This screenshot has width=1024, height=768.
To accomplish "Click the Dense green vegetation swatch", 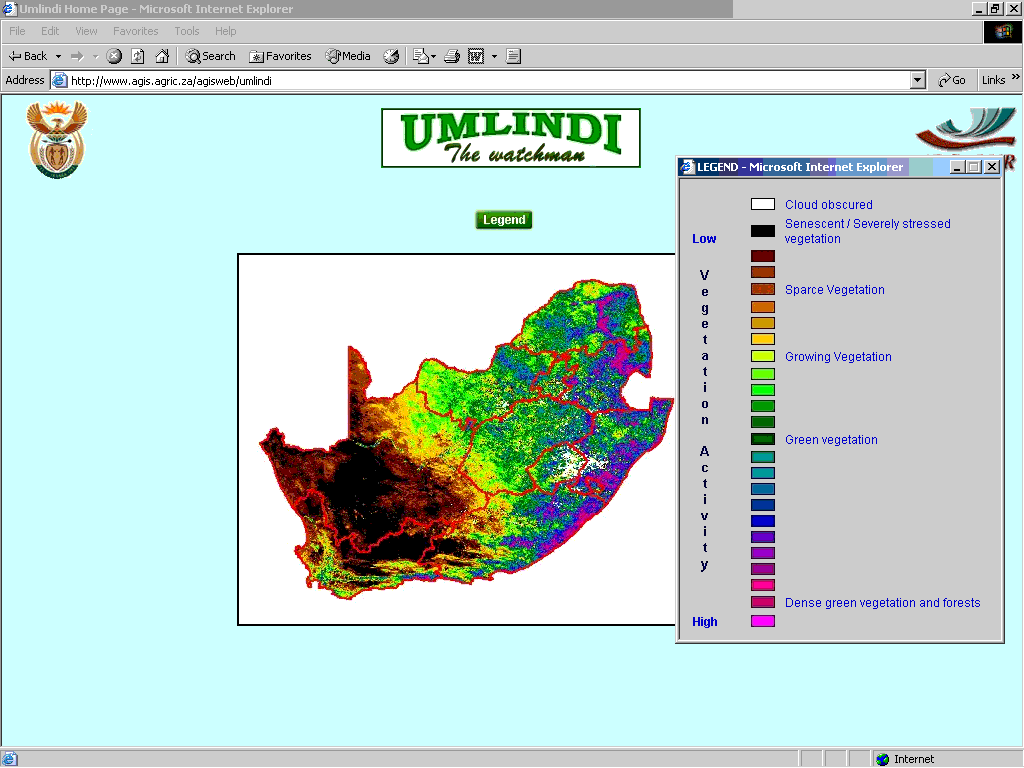I will pos(763,602).
